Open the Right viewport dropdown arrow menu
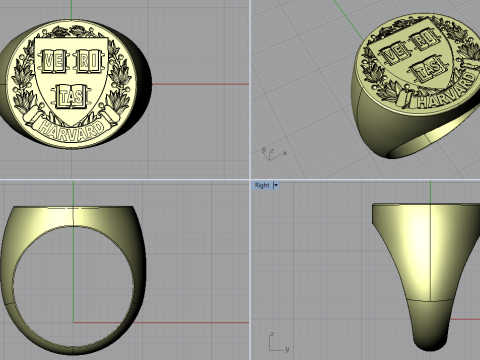This screenshot has height=360, width=480. tap(276, 185)
